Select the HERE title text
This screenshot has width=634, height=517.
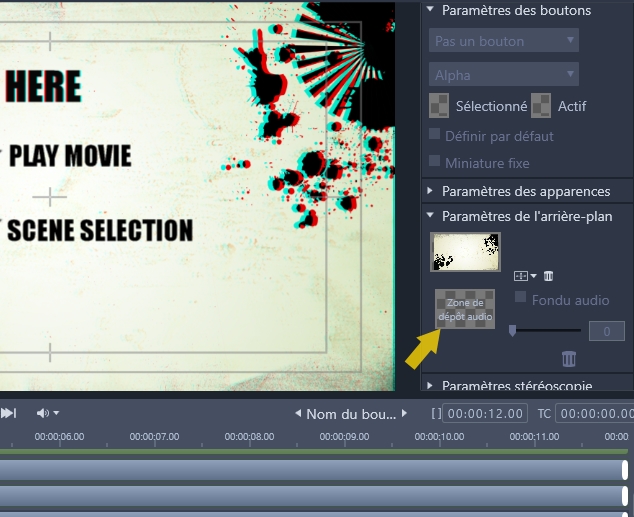point(43,86)
